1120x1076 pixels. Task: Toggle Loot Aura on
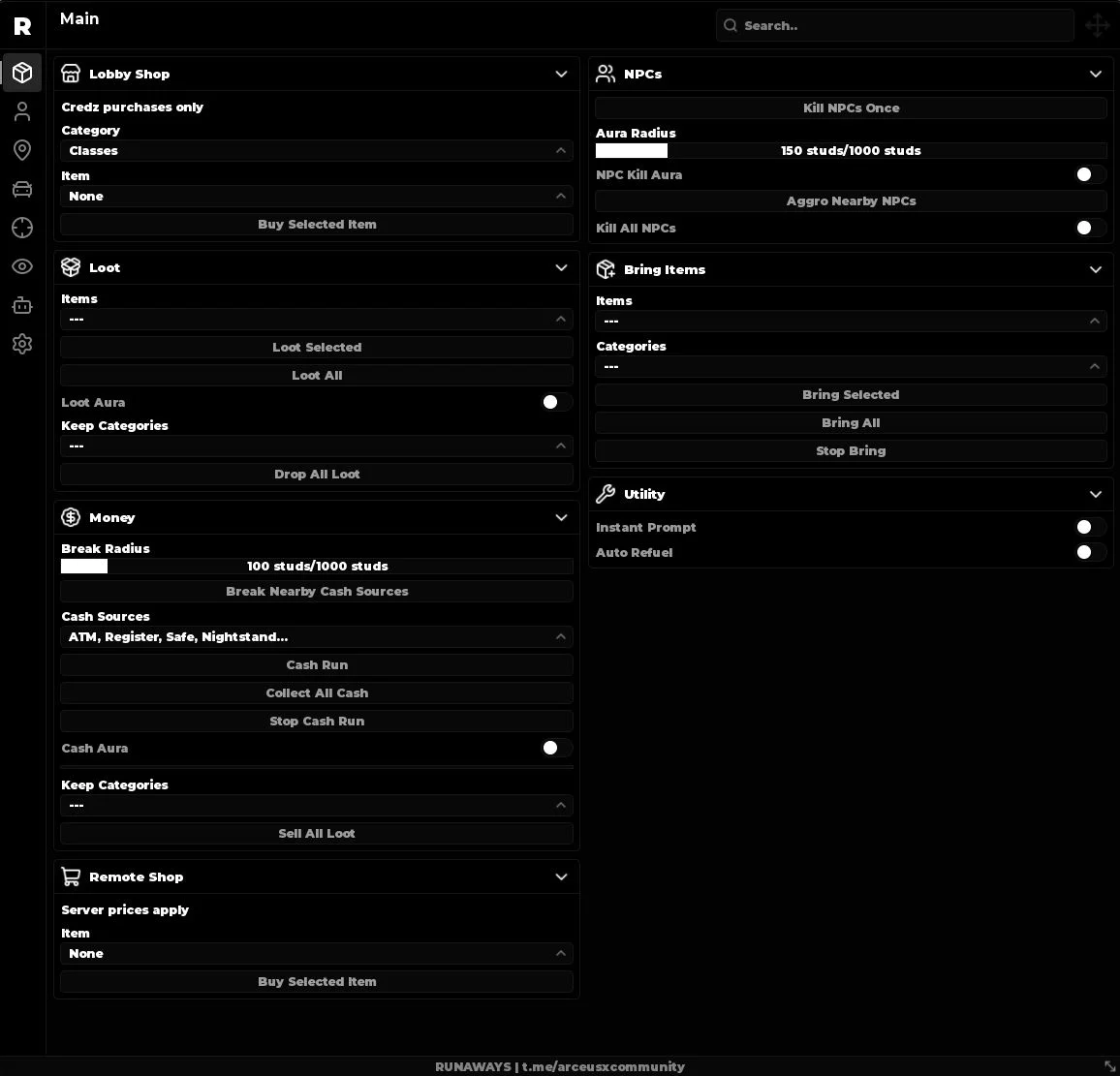556,403
